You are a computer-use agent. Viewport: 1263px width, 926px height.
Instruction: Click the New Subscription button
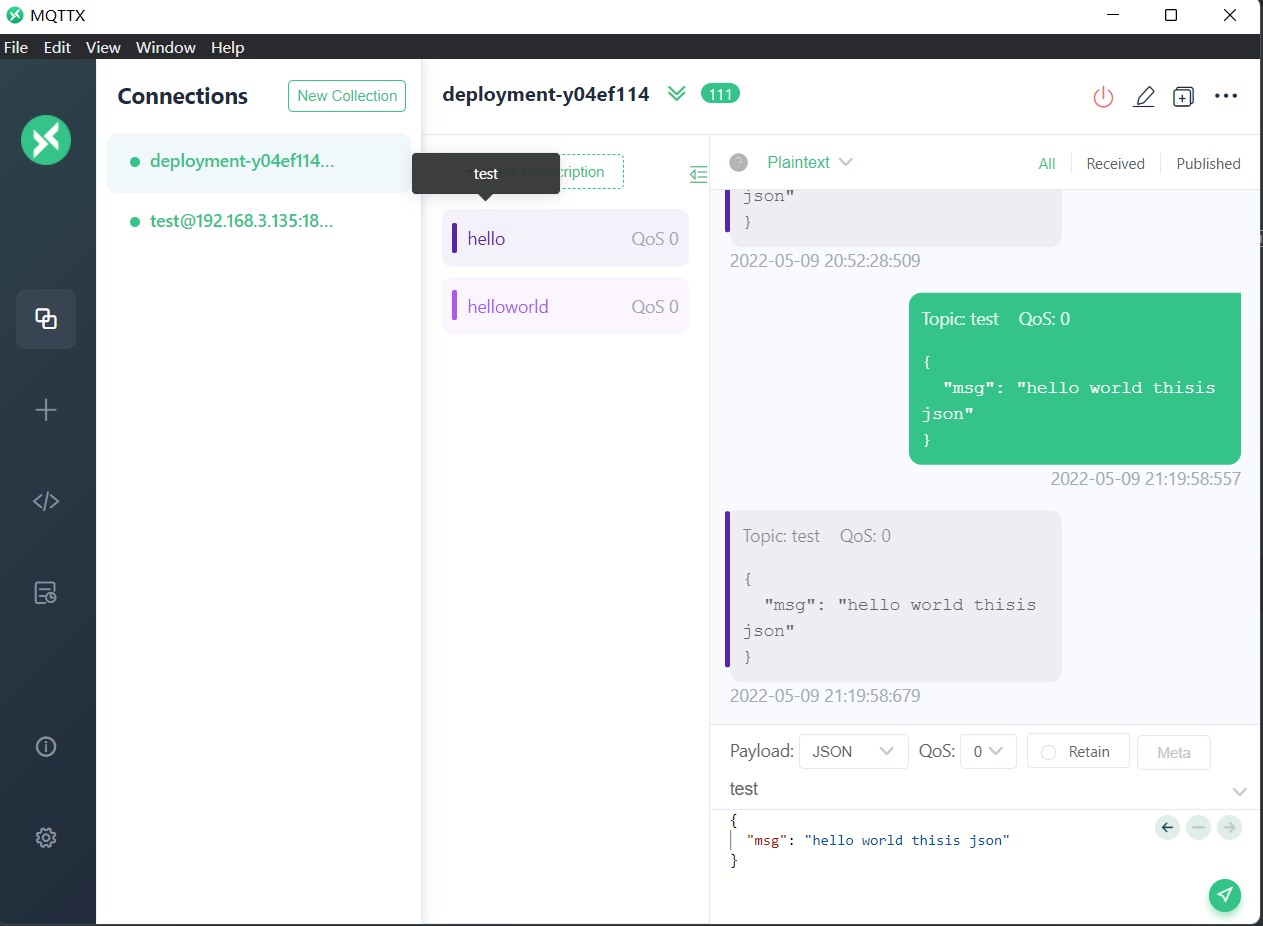pyautogui.click(x=533, y=172)
